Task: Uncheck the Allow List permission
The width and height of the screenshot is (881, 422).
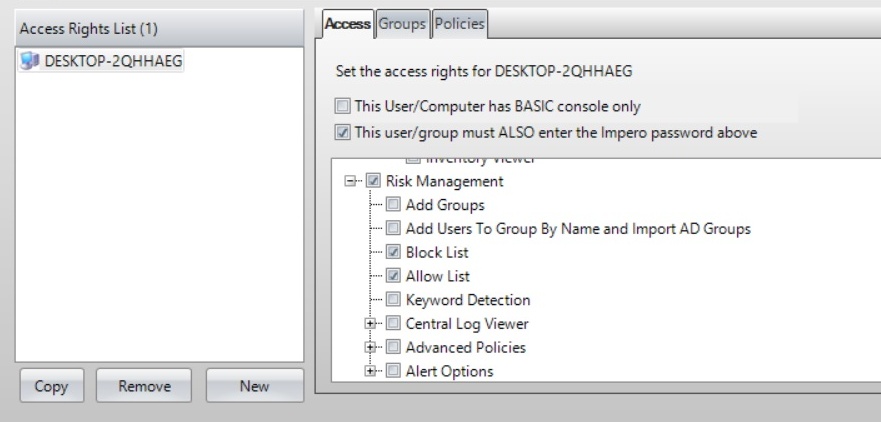Action: coord(393,275)
